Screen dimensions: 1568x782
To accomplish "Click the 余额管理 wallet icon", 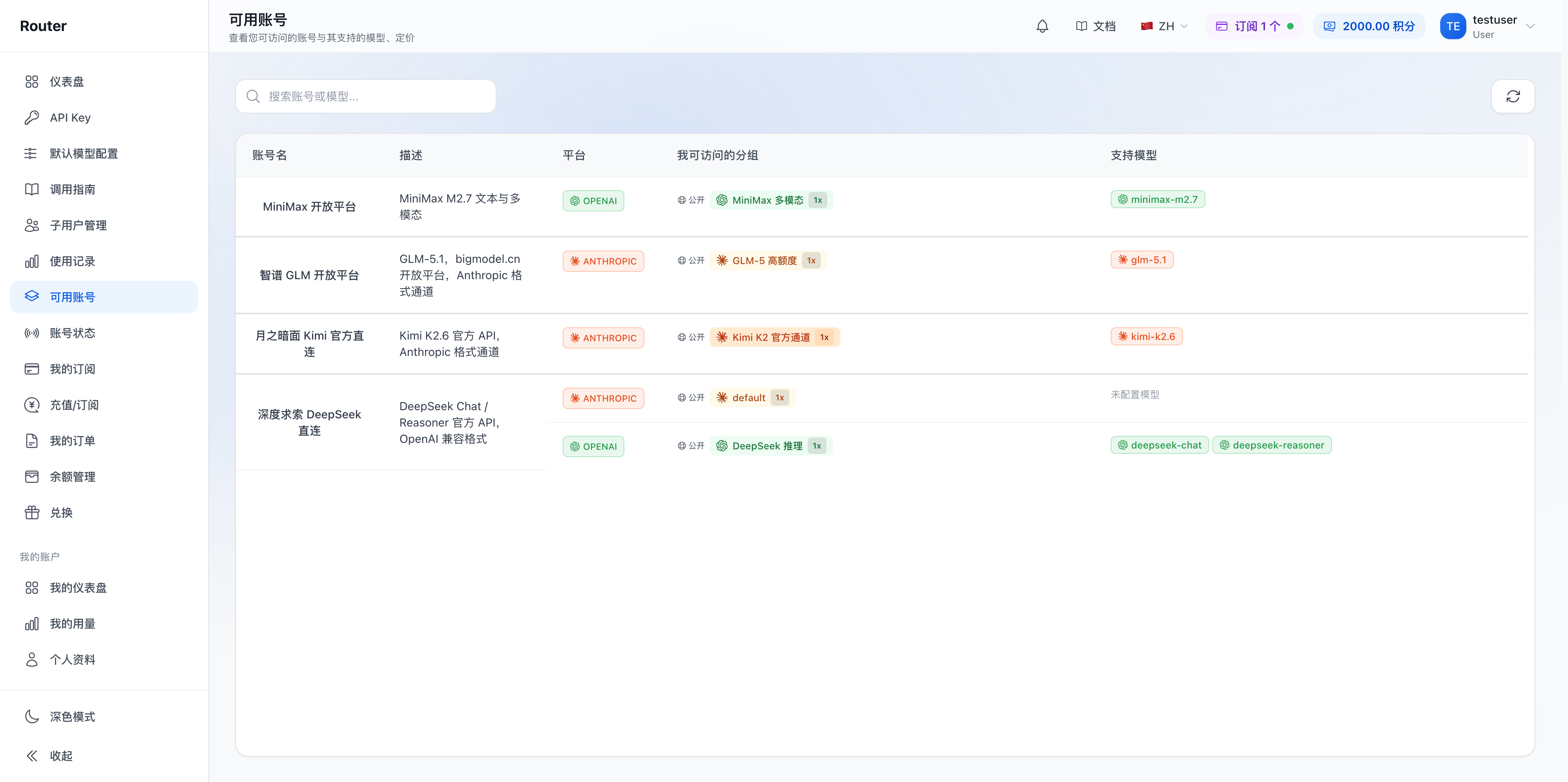I will pyautogui.click(x=32, y=476).
